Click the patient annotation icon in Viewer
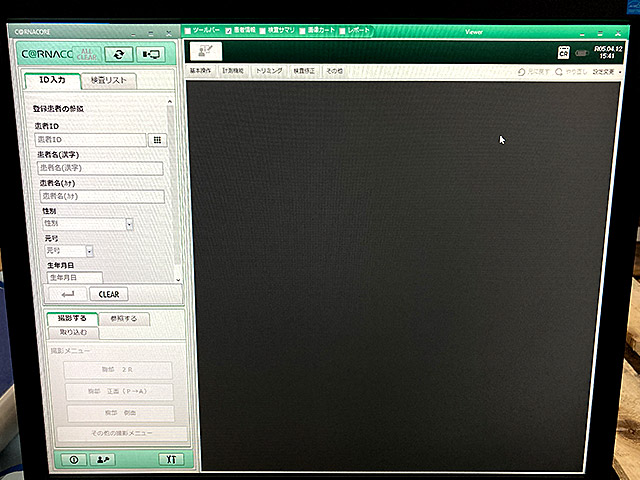 click(x=206, y=51)
